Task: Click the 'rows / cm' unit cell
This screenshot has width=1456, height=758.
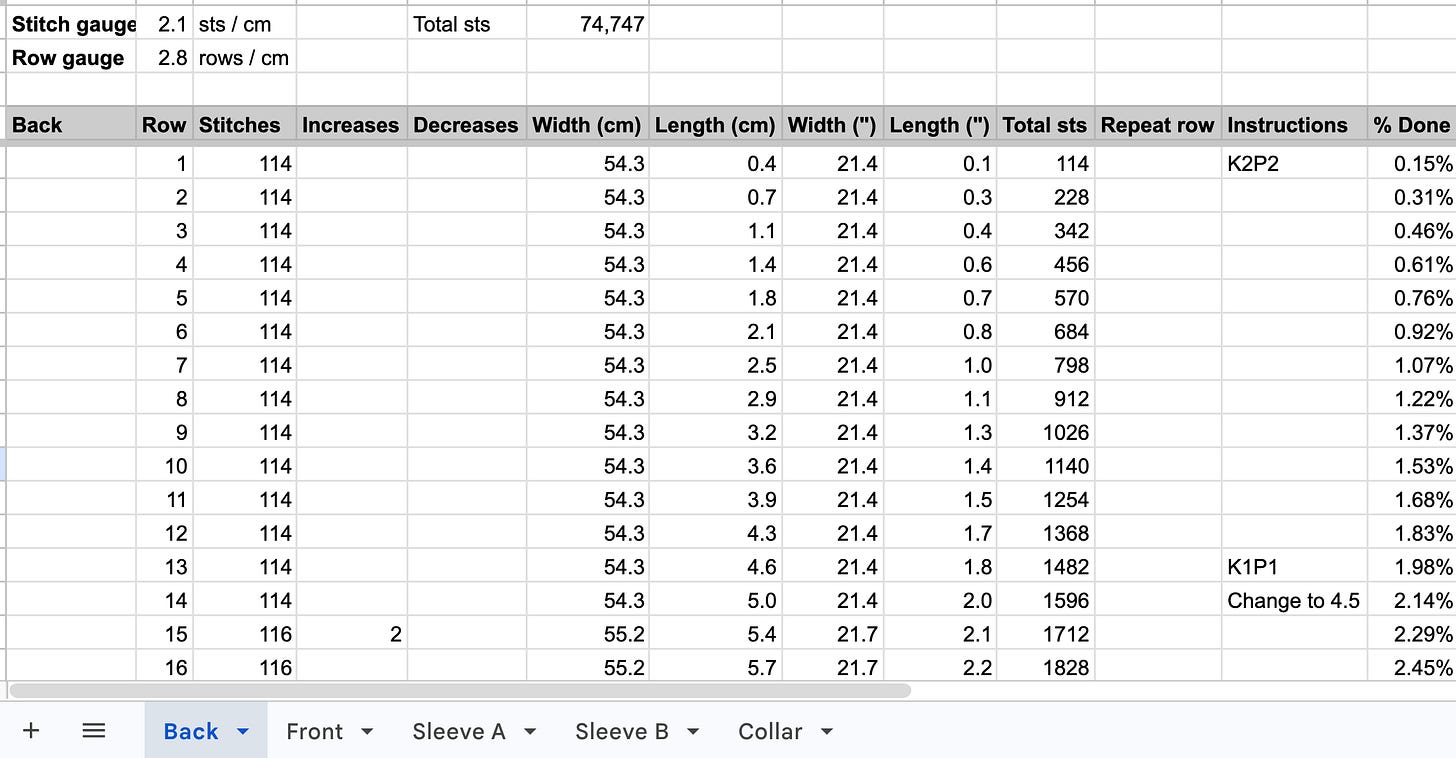Action: point(245,57)
